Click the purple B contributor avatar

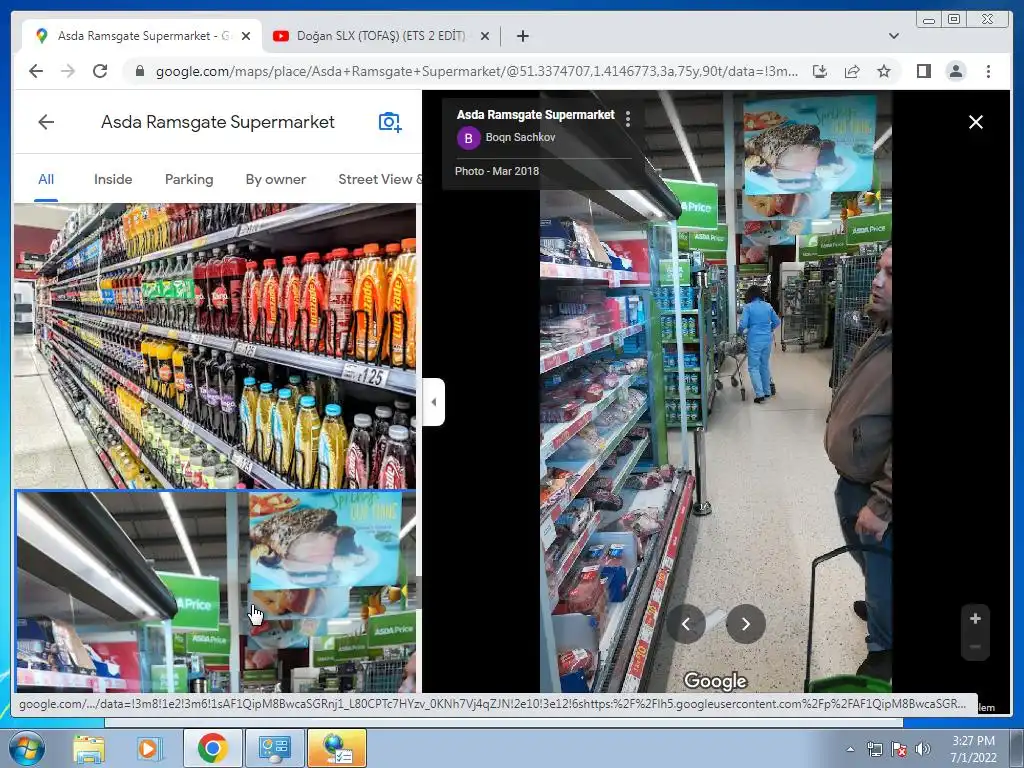click(x=468, y=138)
